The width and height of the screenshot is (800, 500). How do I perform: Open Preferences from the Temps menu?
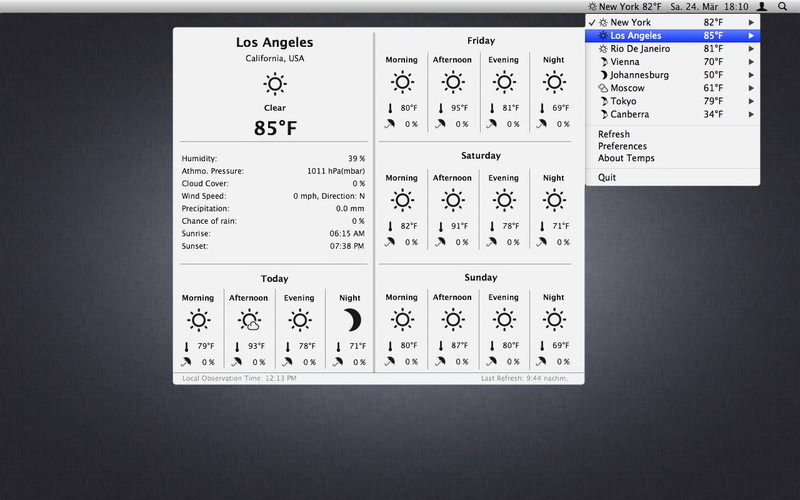[622, 146]
